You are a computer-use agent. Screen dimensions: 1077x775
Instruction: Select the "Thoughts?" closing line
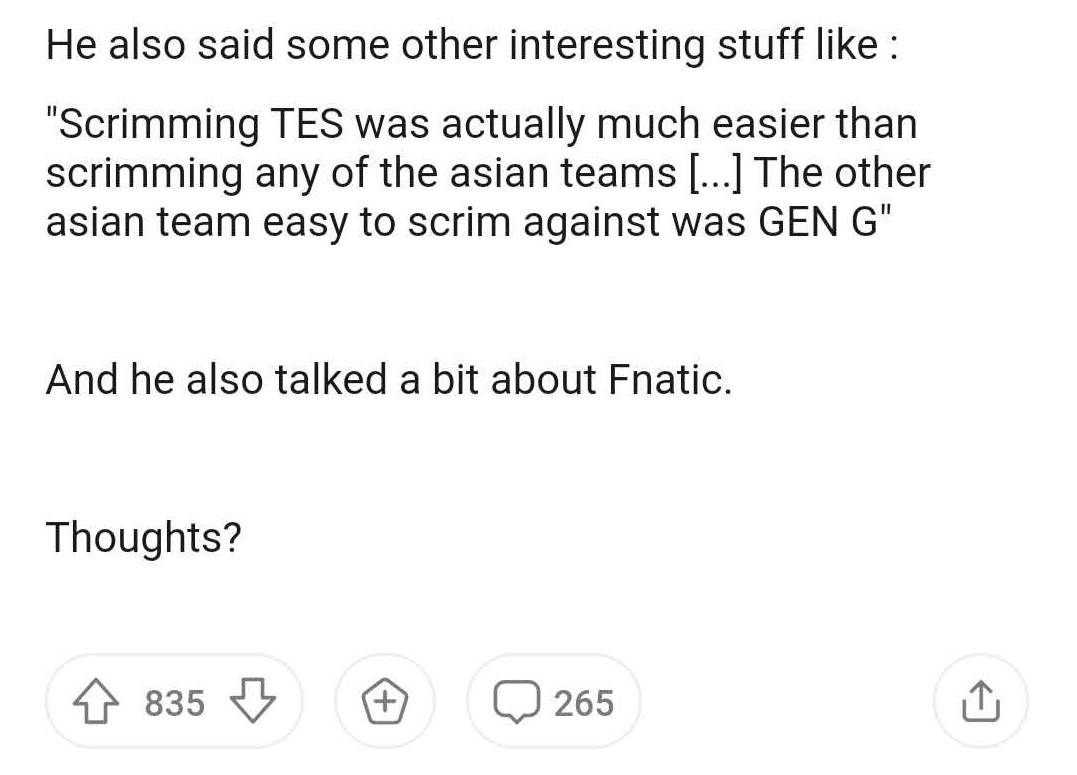click(144, 537)
